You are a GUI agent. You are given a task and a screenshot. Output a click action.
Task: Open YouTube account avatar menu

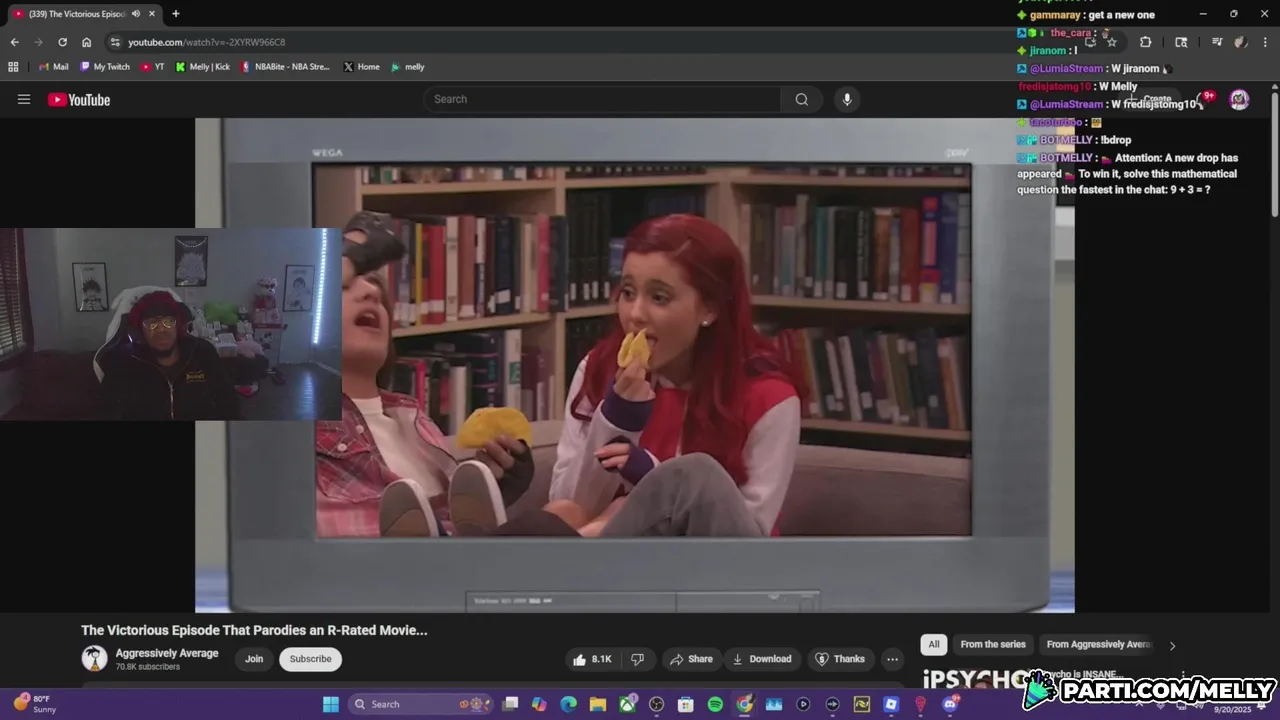1239,99
